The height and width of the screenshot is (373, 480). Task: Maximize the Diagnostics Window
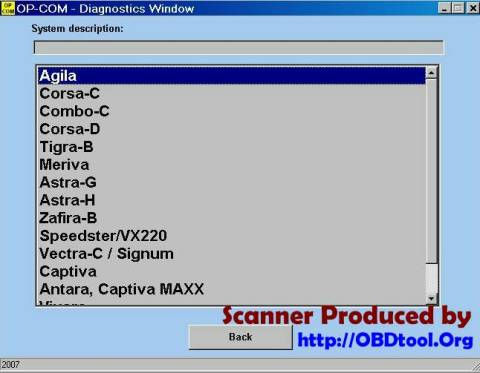458,8
